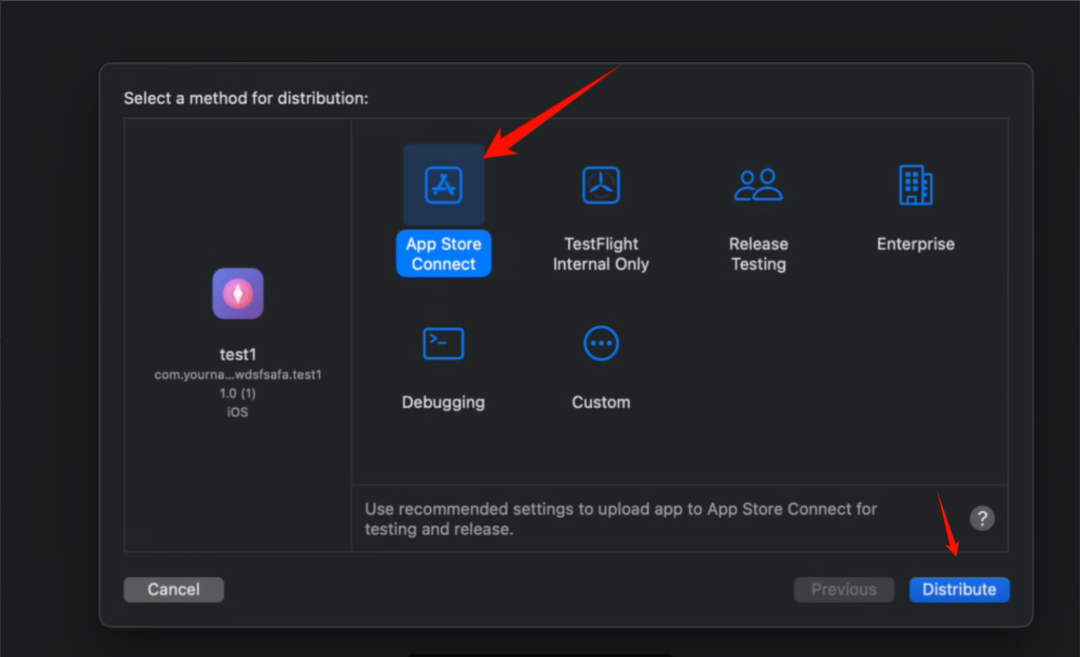Click the 'Select a method for distribution' heading
Image resolution: width=1080 pixels, height=657 pixels.
click(246, 98)
